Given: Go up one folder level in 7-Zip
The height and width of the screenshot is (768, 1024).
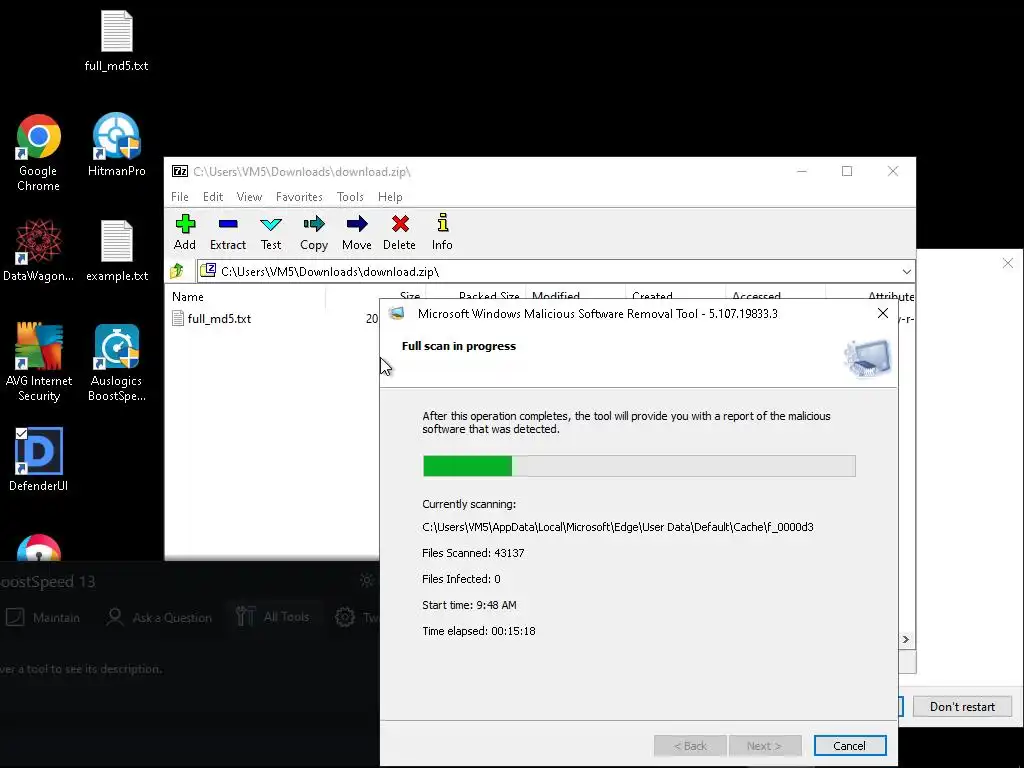Looking at the screenshot, I should pos(177,271).
